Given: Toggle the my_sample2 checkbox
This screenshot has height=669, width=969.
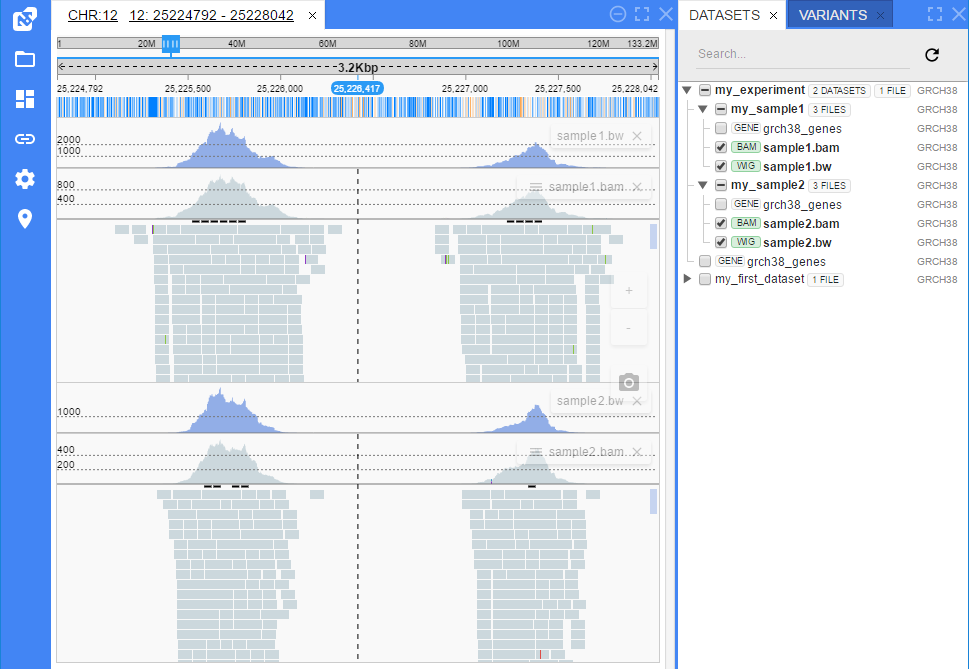Looking at the screenshot, I should tap(721, 185).
